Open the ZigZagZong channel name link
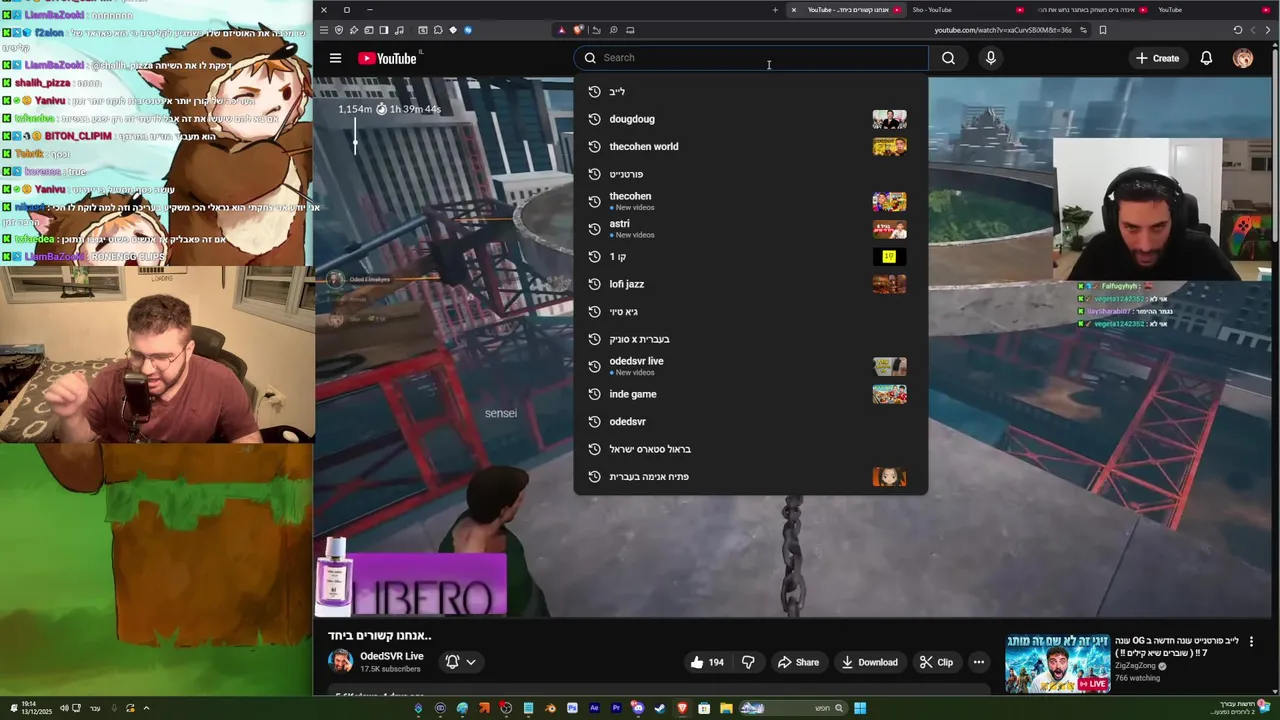The height and width of the screenshot is (720, 1280). point(1135,665)
